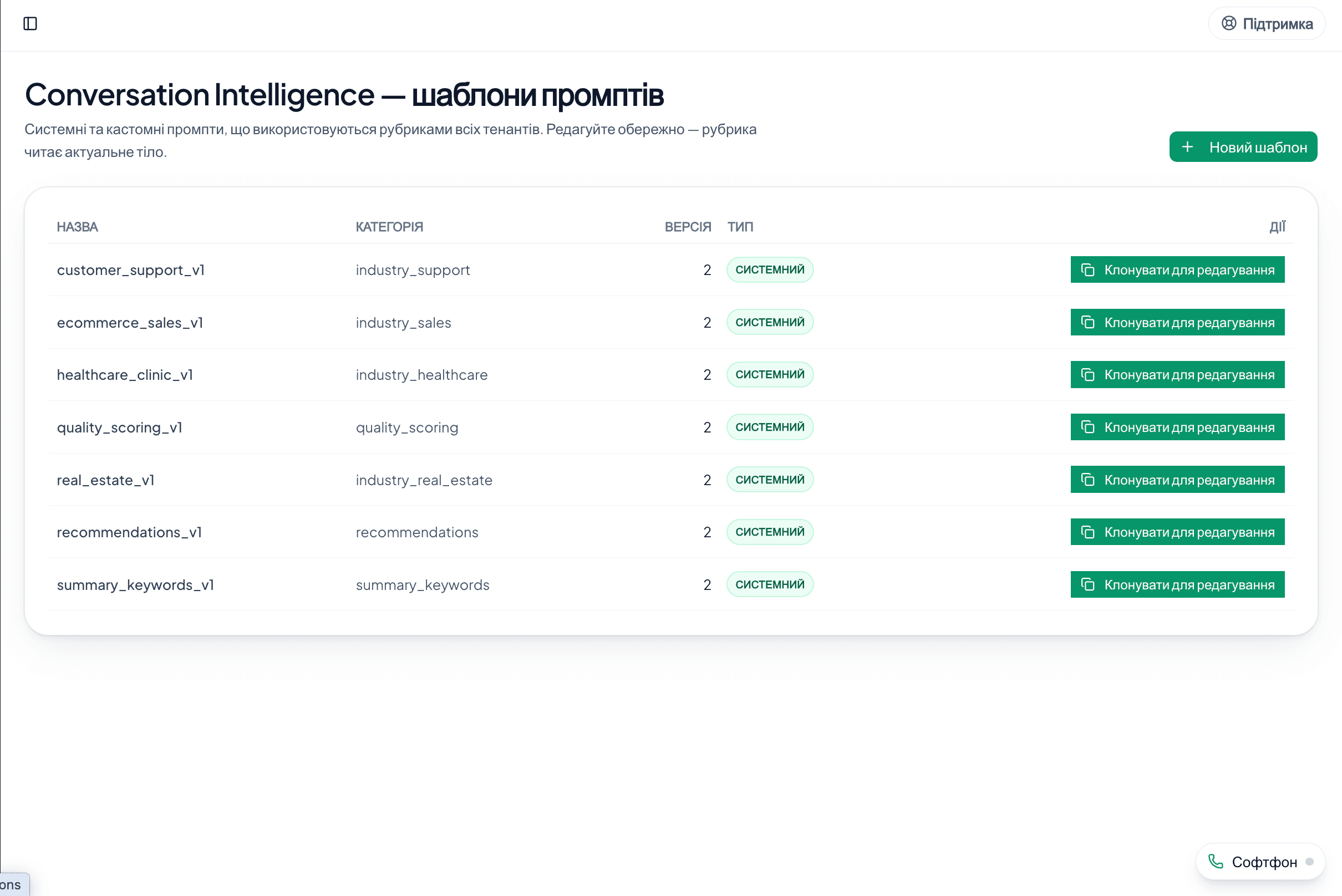Click the НАЗВА column header
Viewport: 1342px width, 896px height.
pos(78,227)
